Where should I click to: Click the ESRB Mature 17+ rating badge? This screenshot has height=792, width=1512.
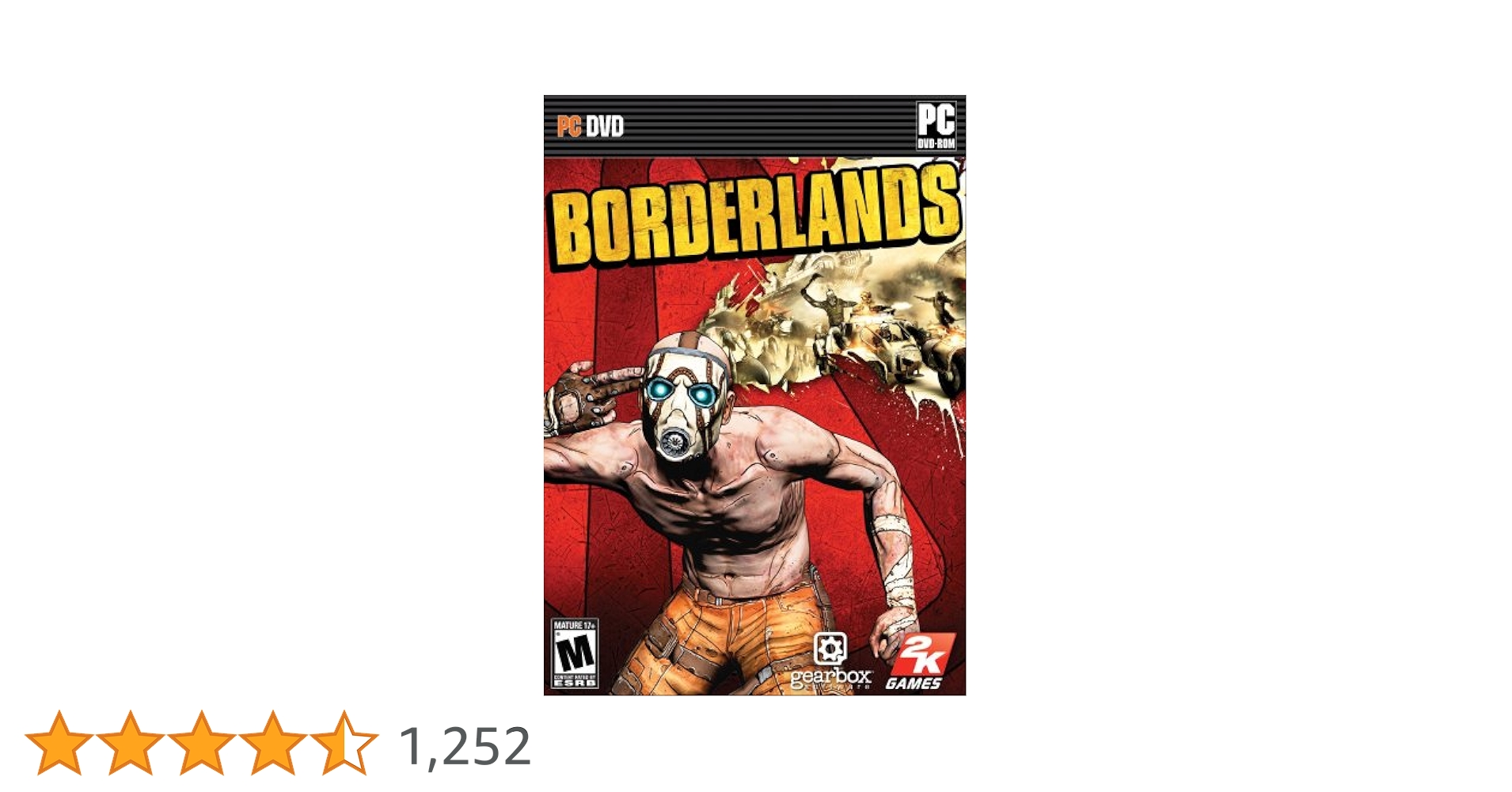pyautogui.click(x=575, y=653)
